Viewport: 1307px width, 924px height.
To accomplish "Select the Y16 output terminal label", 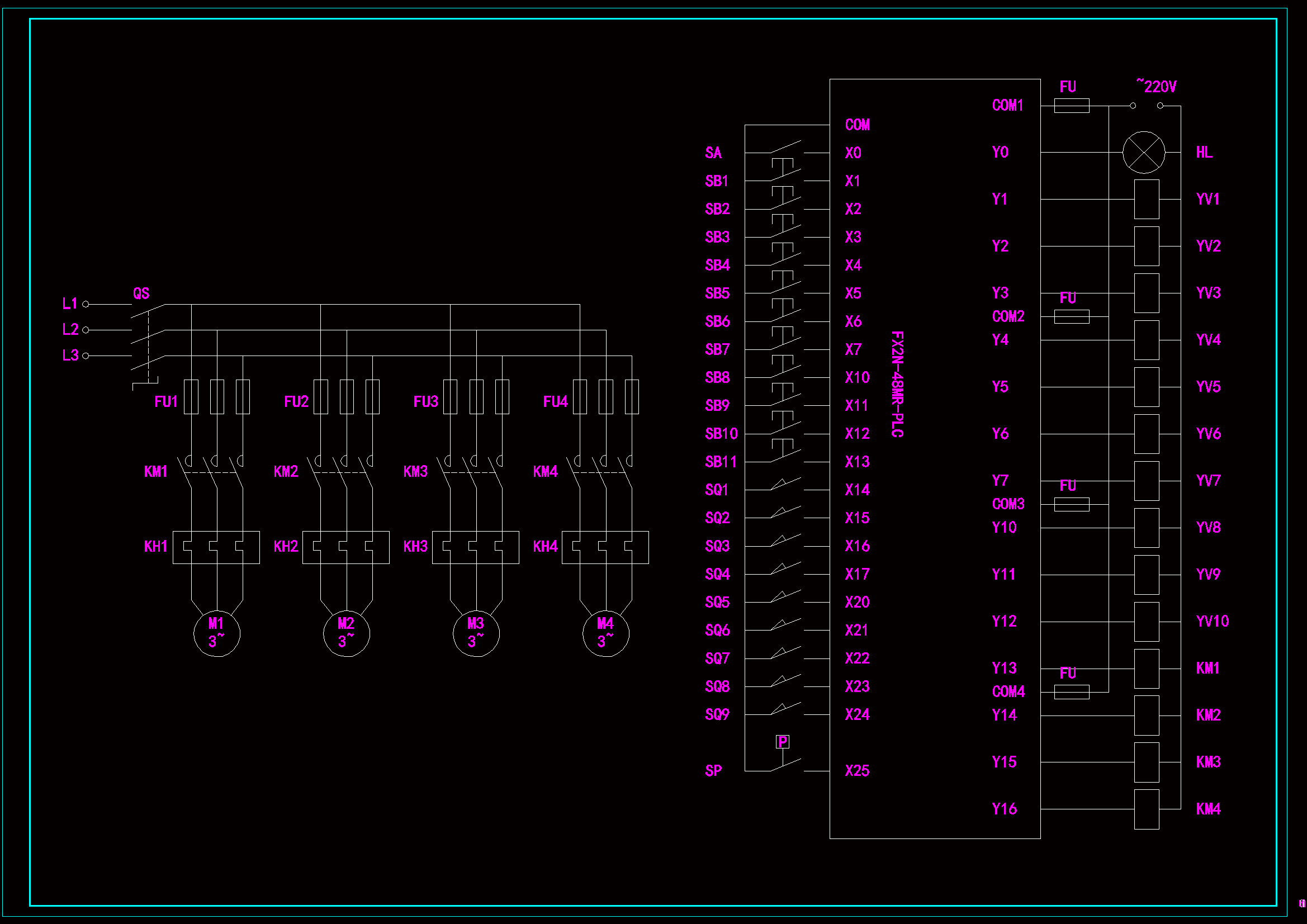I will coord(1003,809).
